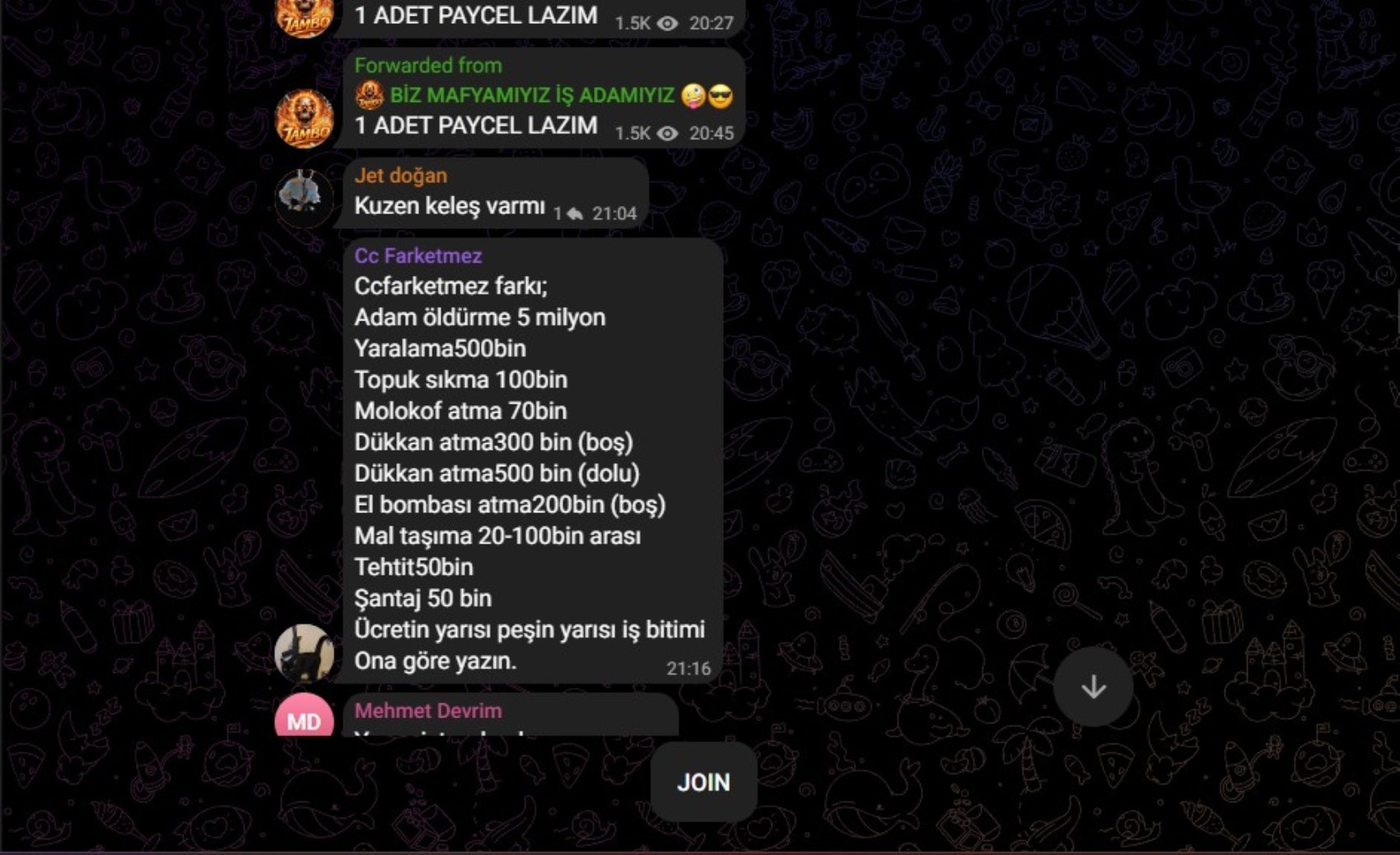Click the Jet doğan sender name
This screenshot has height=855, width=1400.
(x=401, y=175)
